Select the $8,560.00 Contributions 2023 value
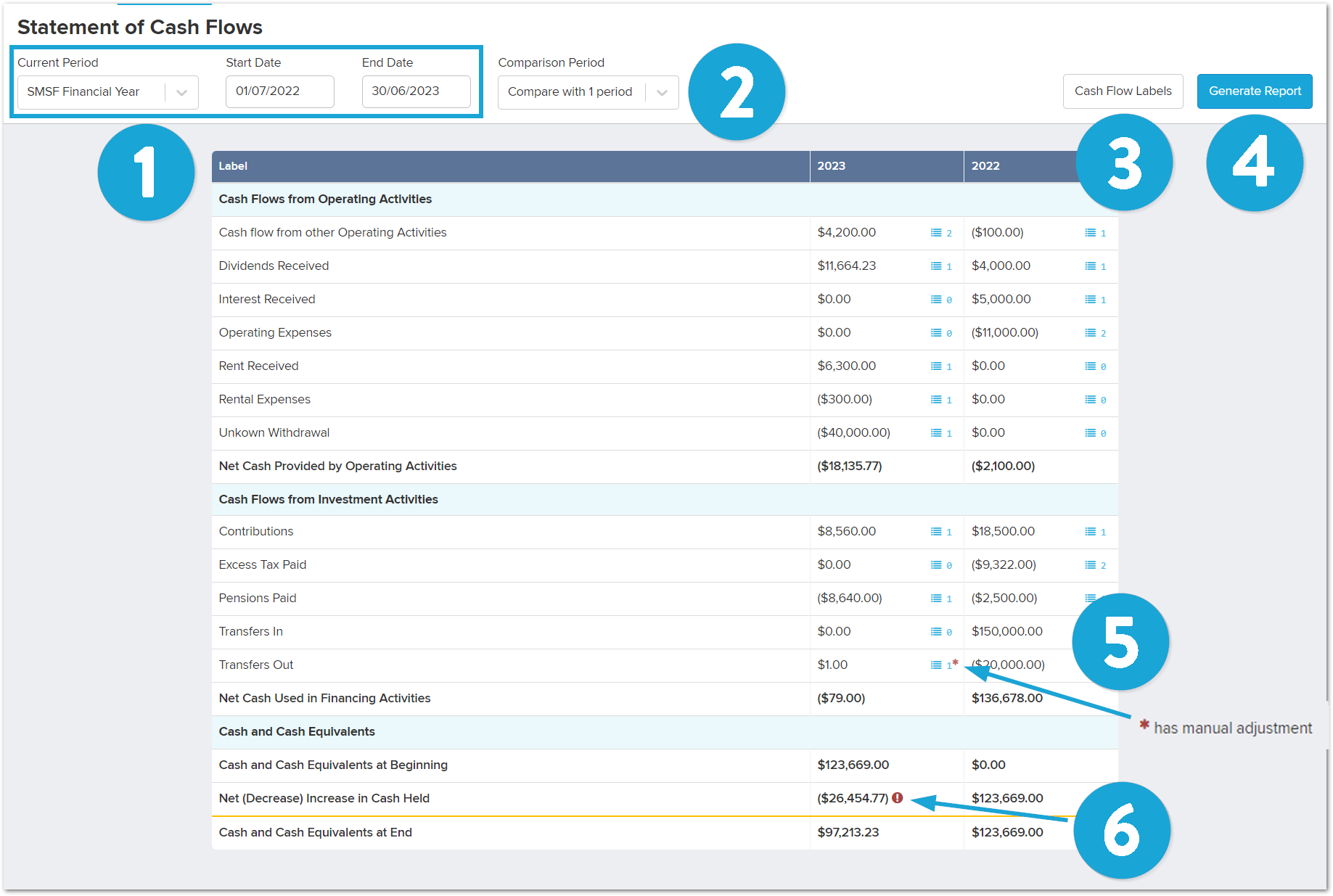The height and width of the screenshot is (896, 1333). tap(847, 532)
